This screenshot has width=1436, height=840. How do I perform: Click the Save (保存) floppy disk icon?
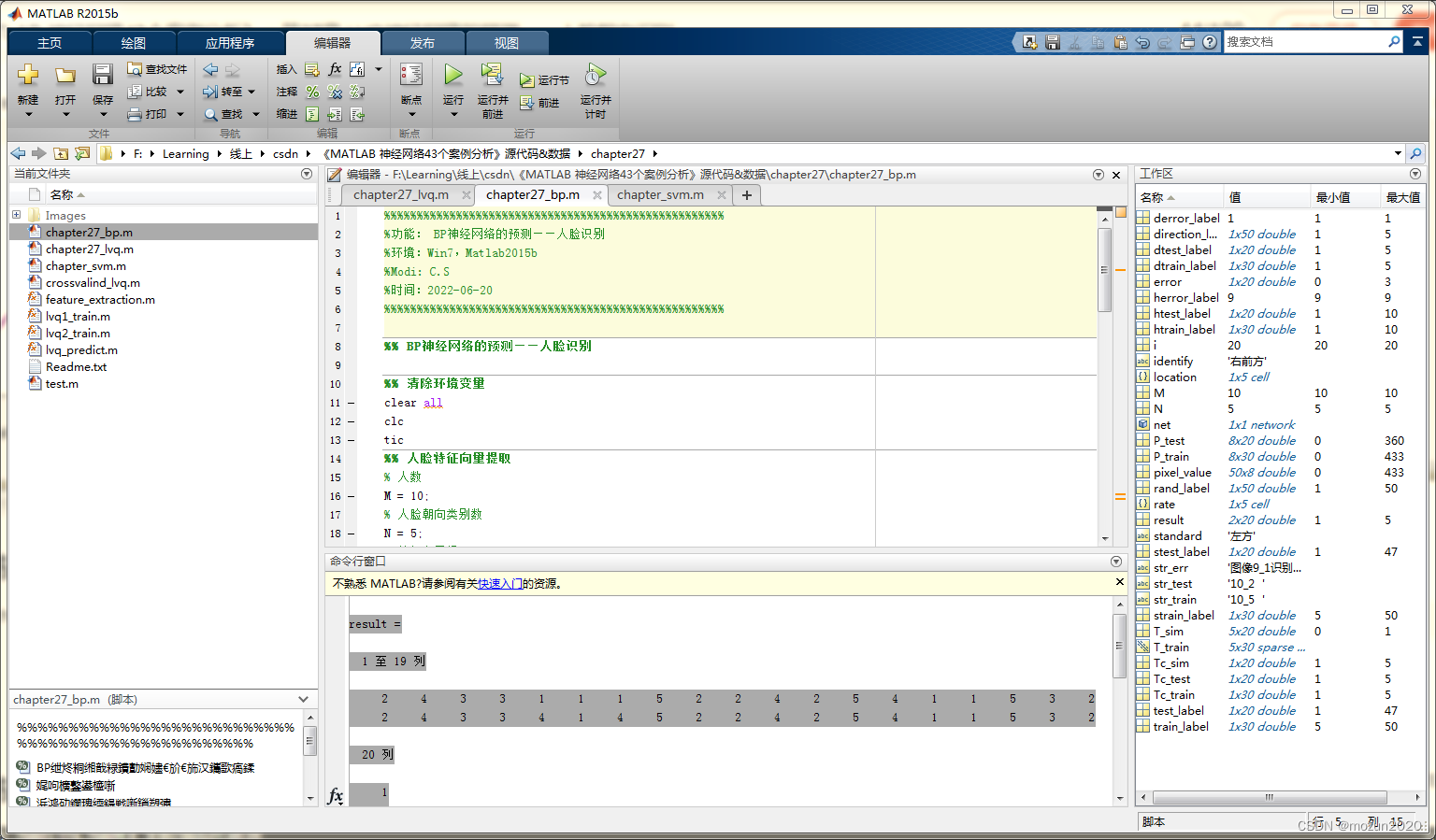tap(103, 75)
